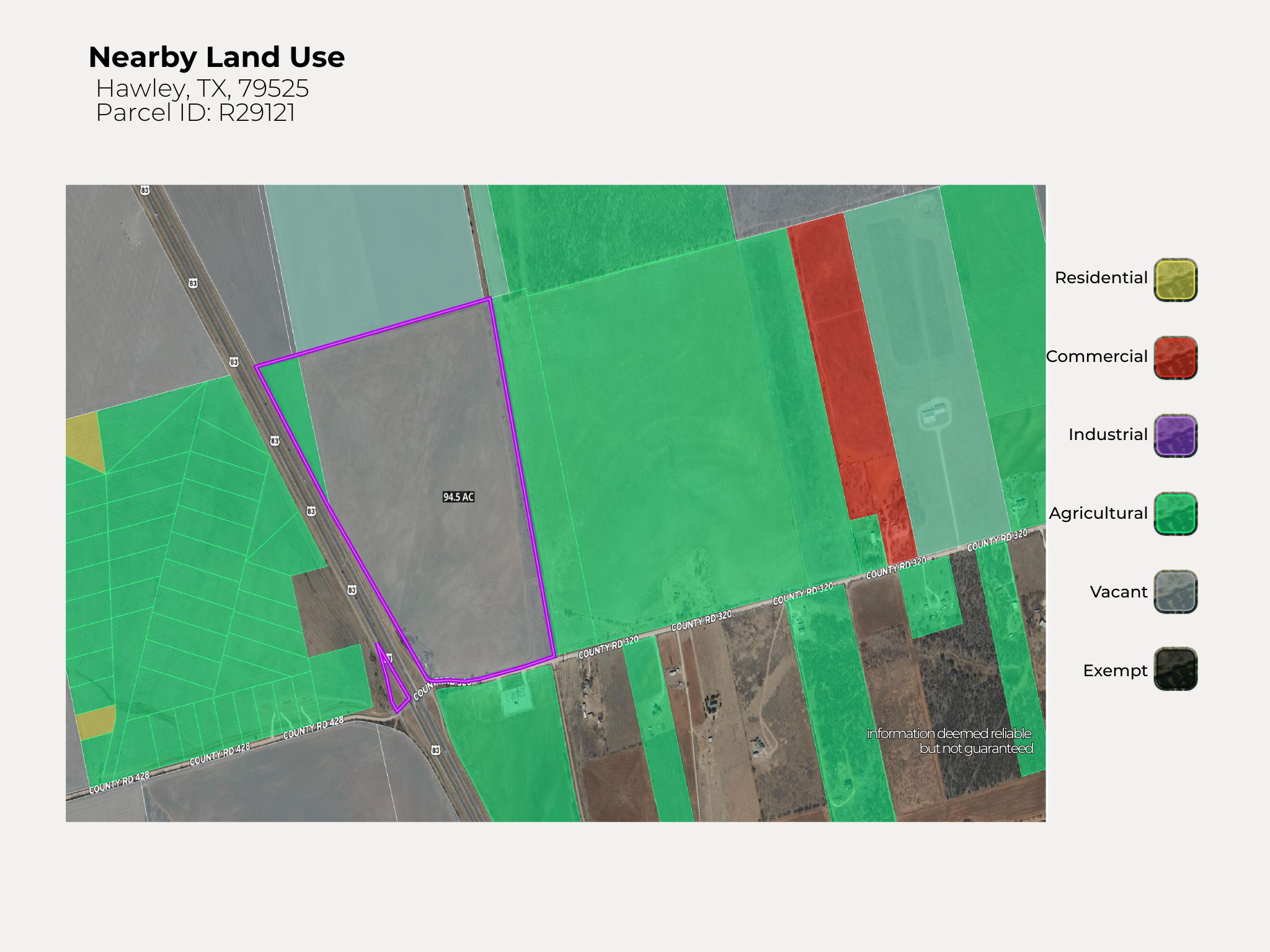Click the Agricultural green legend swatch
The width and height of the screenshot is (1270, 952).
[x=1175, y=514]
